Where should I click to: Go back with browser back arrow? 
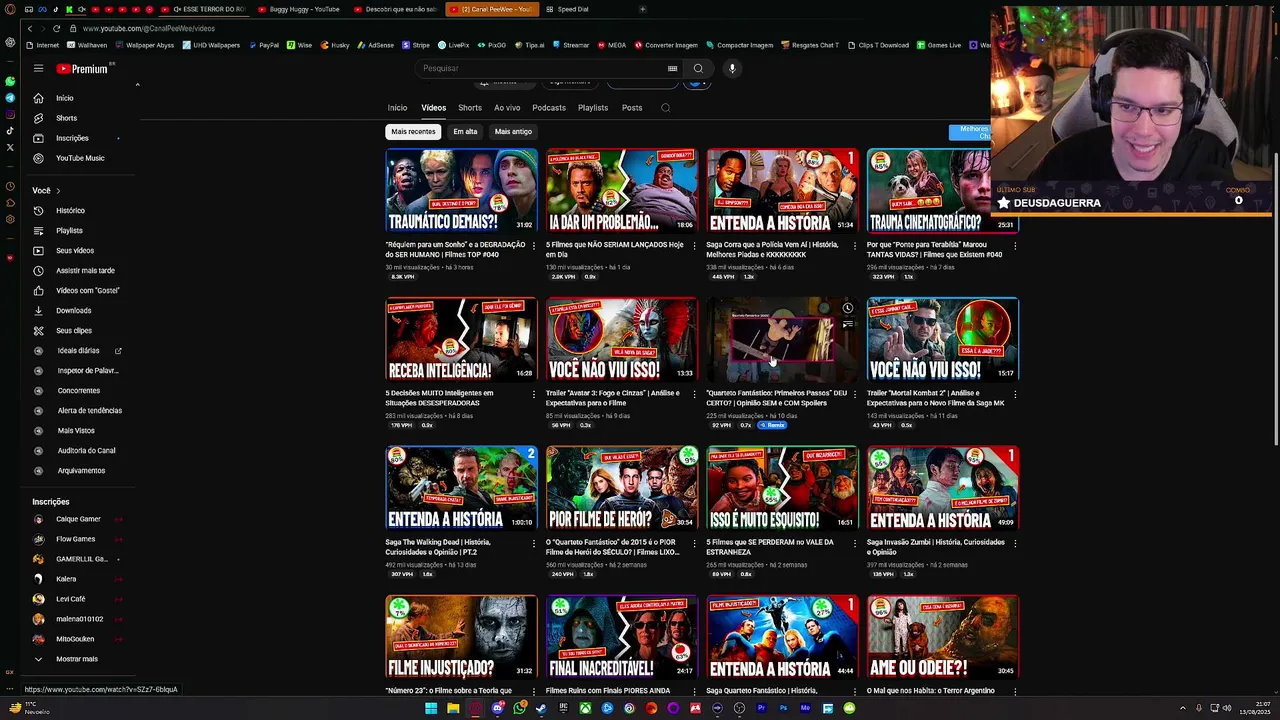[x=29, y=28]
